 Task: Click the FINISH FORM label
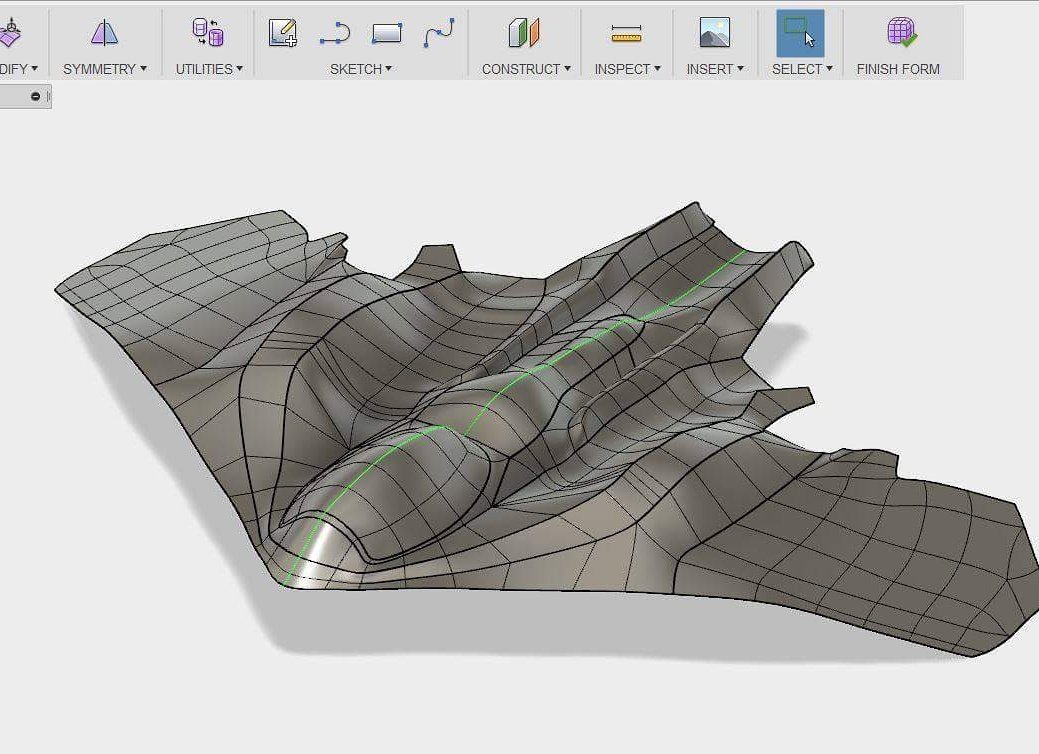tap(898, 69)
